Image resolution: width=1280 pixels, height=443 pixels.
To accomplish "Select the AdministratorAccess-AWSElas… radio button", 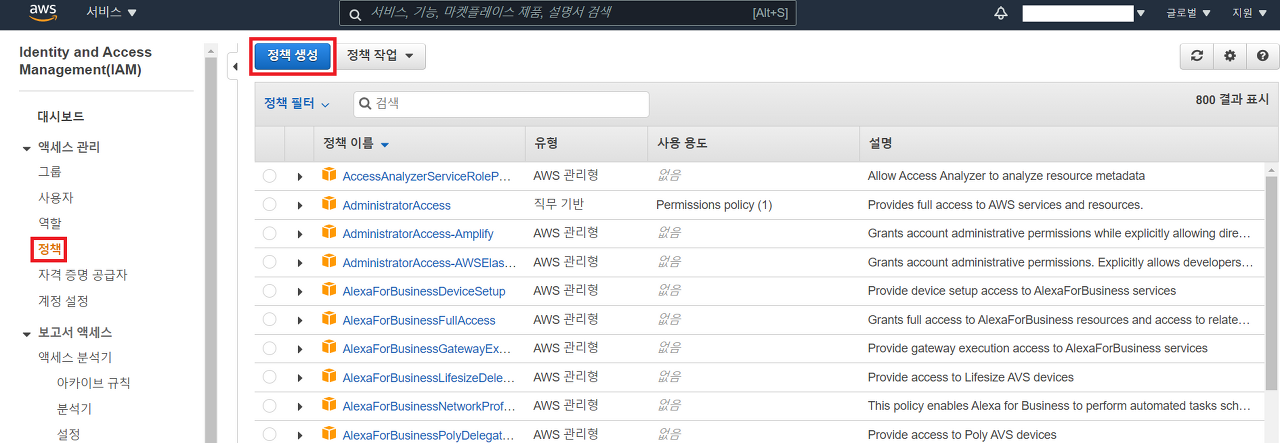I will [269, 262].
